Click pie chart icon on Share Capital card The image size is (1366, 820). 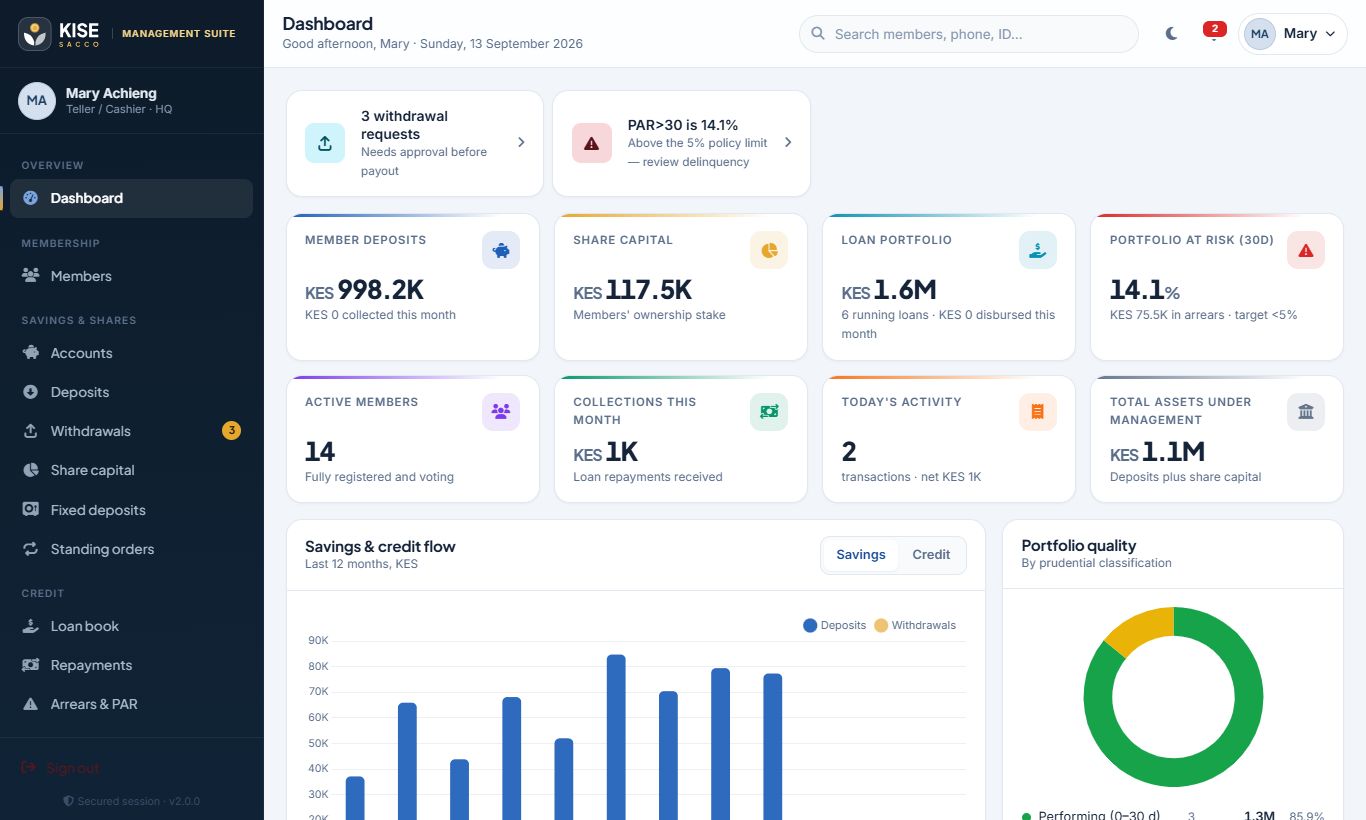pyautogui.click(x=769, y=250)
